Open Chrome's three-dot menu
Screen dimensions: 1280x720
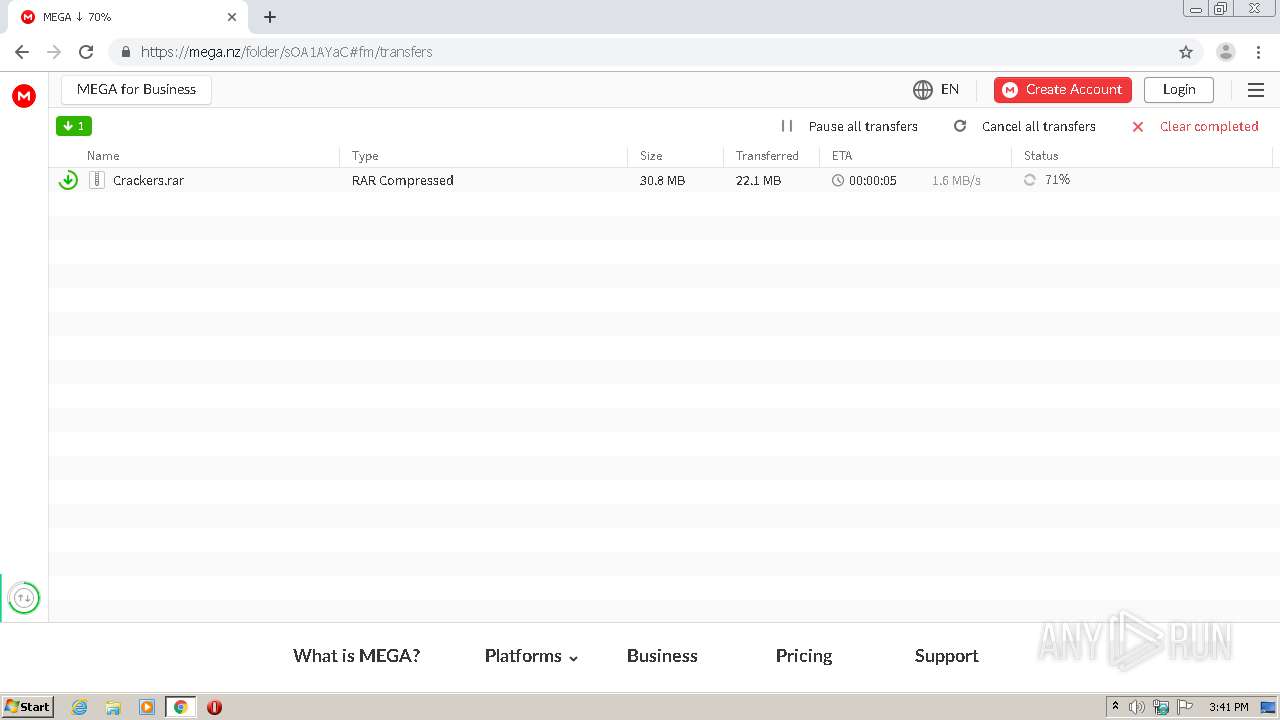1258,52
